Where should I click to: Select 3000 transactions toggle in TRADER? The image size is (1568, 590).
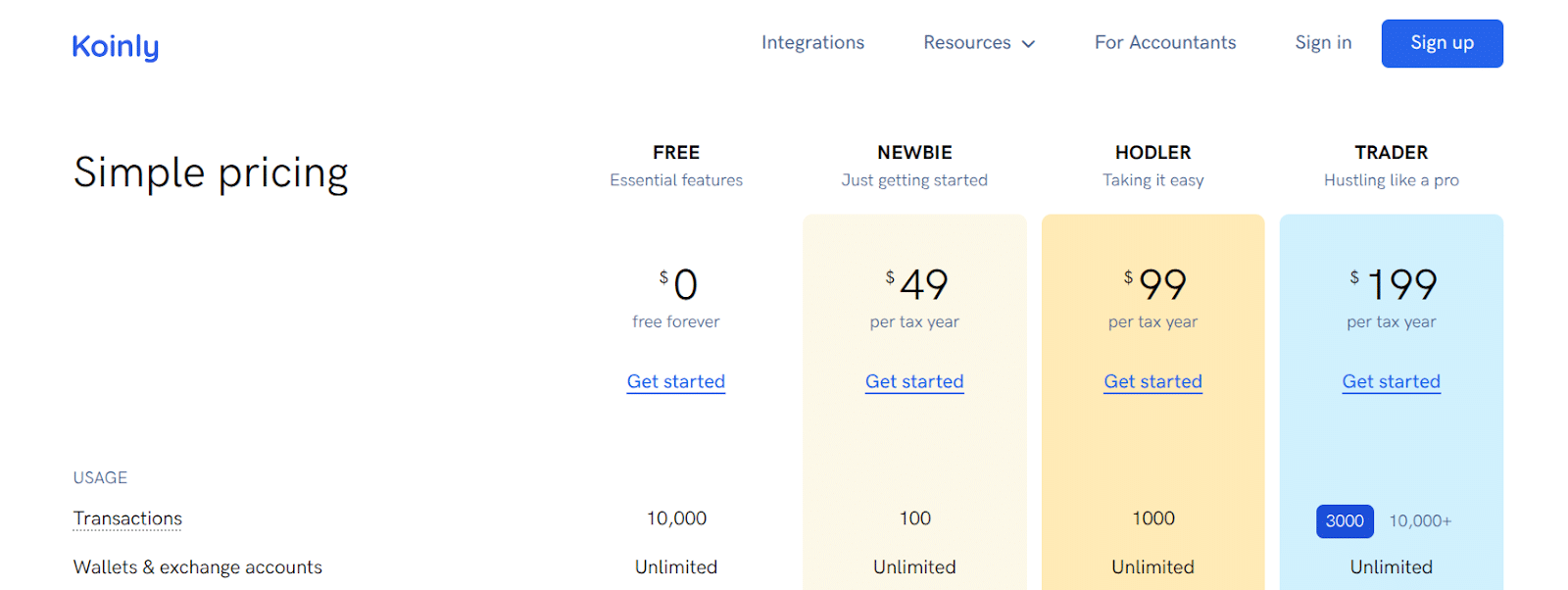point(1345,521)
